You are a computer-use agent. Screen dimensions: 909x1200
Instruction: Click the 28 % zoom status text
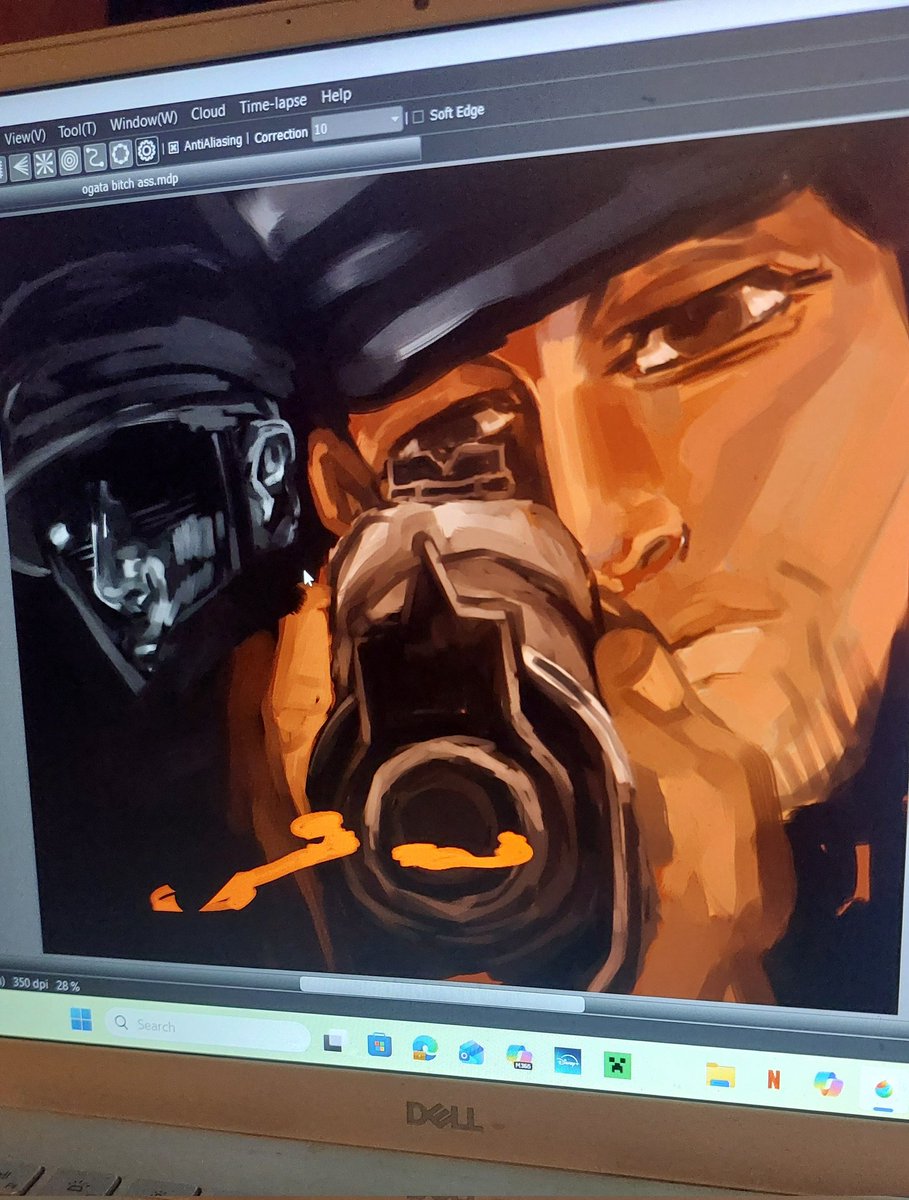point(68,986)
